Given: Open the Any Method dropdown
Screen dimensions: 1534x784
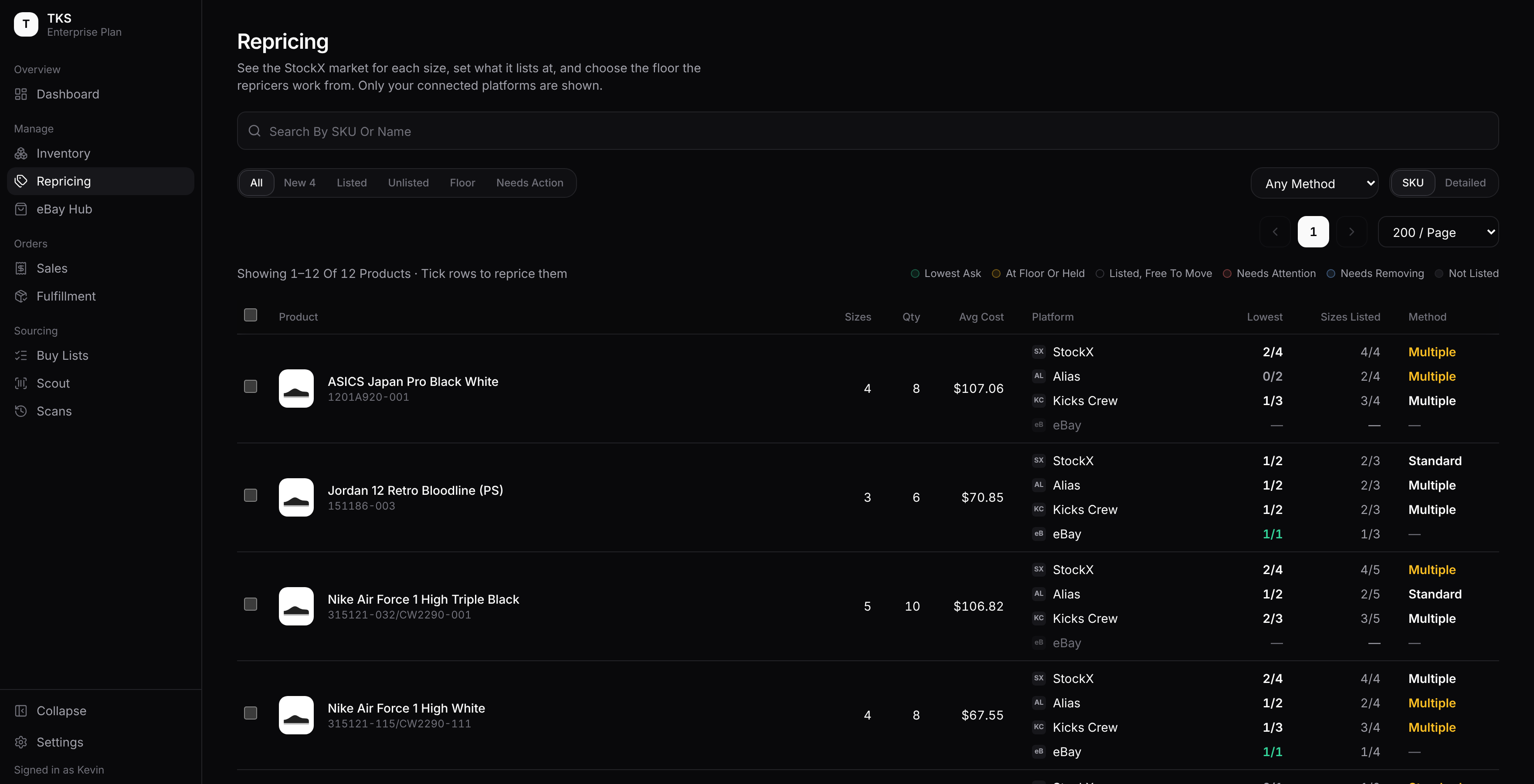Looking at the screenshot, I should click(x=1314, y=183).
